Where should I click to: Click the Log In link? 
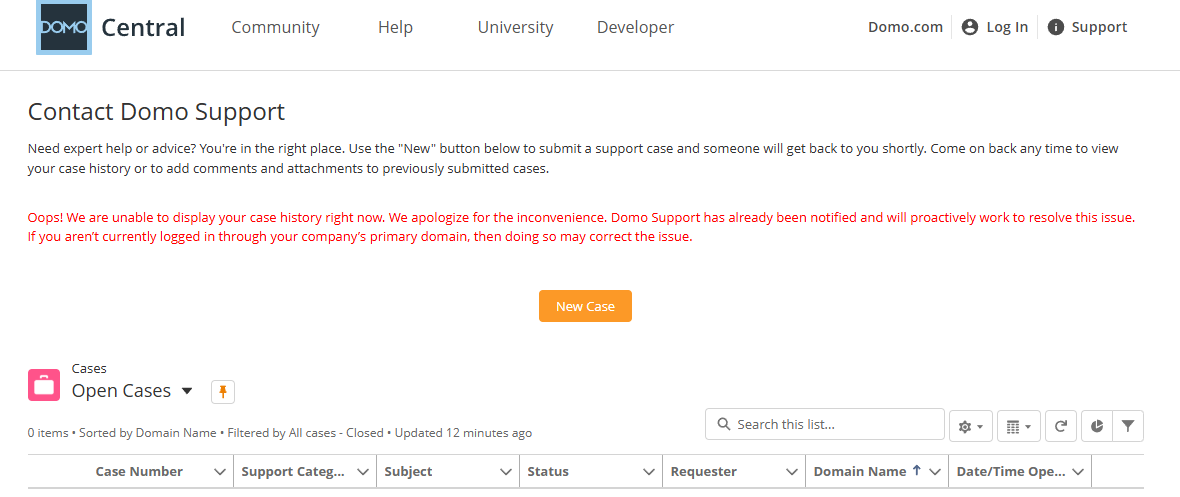995,27
